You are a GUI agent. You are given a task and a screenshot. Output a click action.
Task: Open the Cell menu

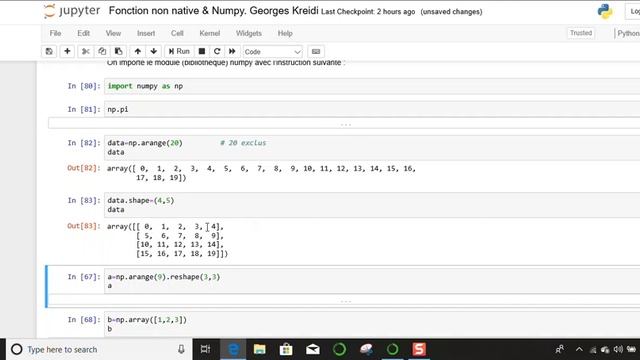(x=177, y=33)
